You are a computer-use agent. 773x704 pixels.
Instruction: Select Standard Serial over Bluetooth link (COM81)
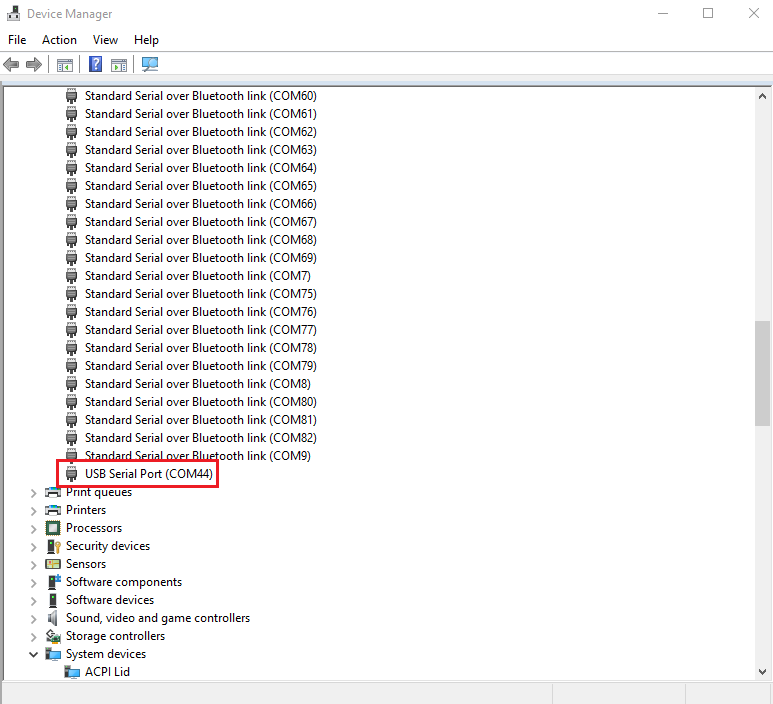(201, 420)
